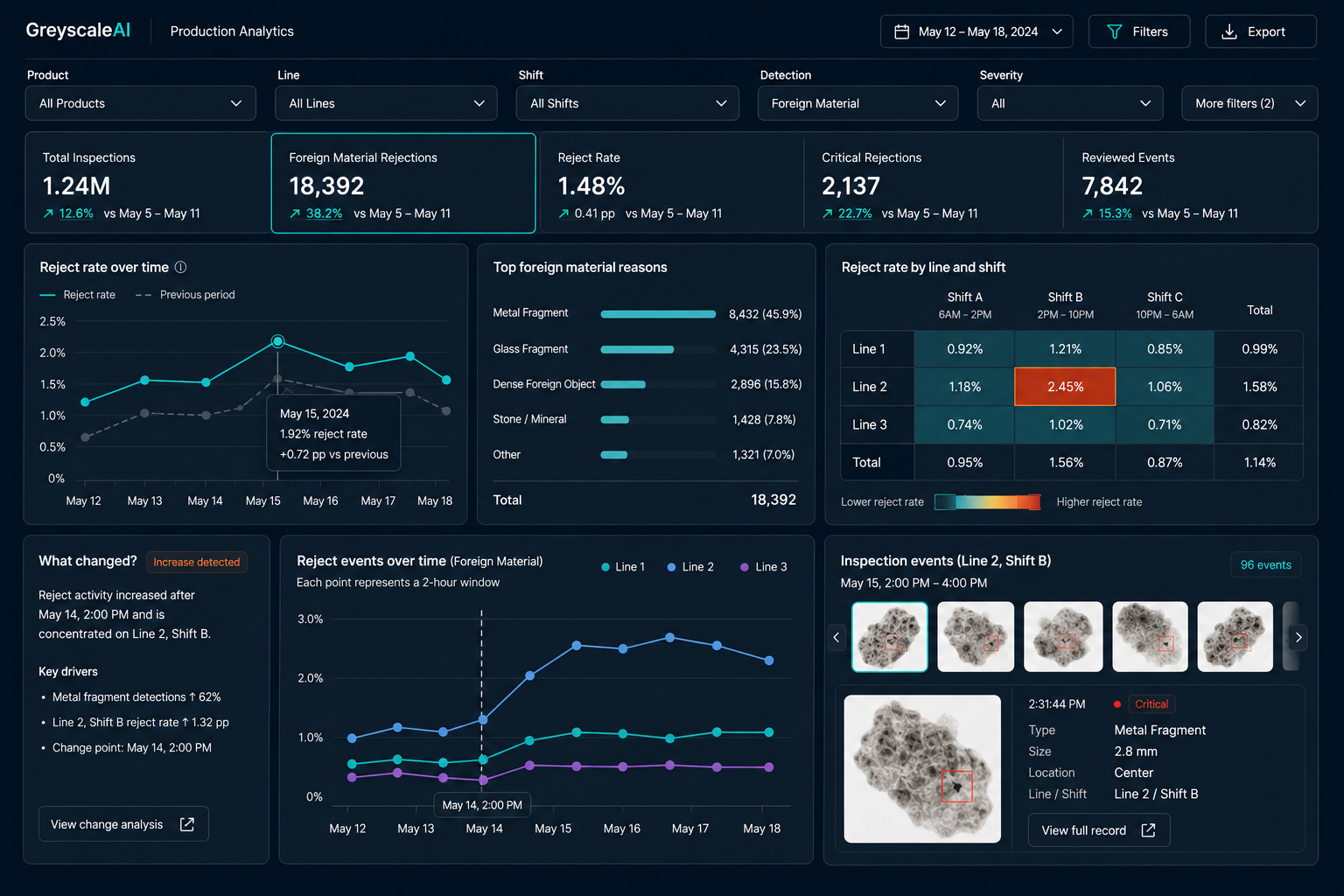The image size is (1344, 896).
Task: Click Dense Foreign Object reason row
Action: tap(647, 384)
